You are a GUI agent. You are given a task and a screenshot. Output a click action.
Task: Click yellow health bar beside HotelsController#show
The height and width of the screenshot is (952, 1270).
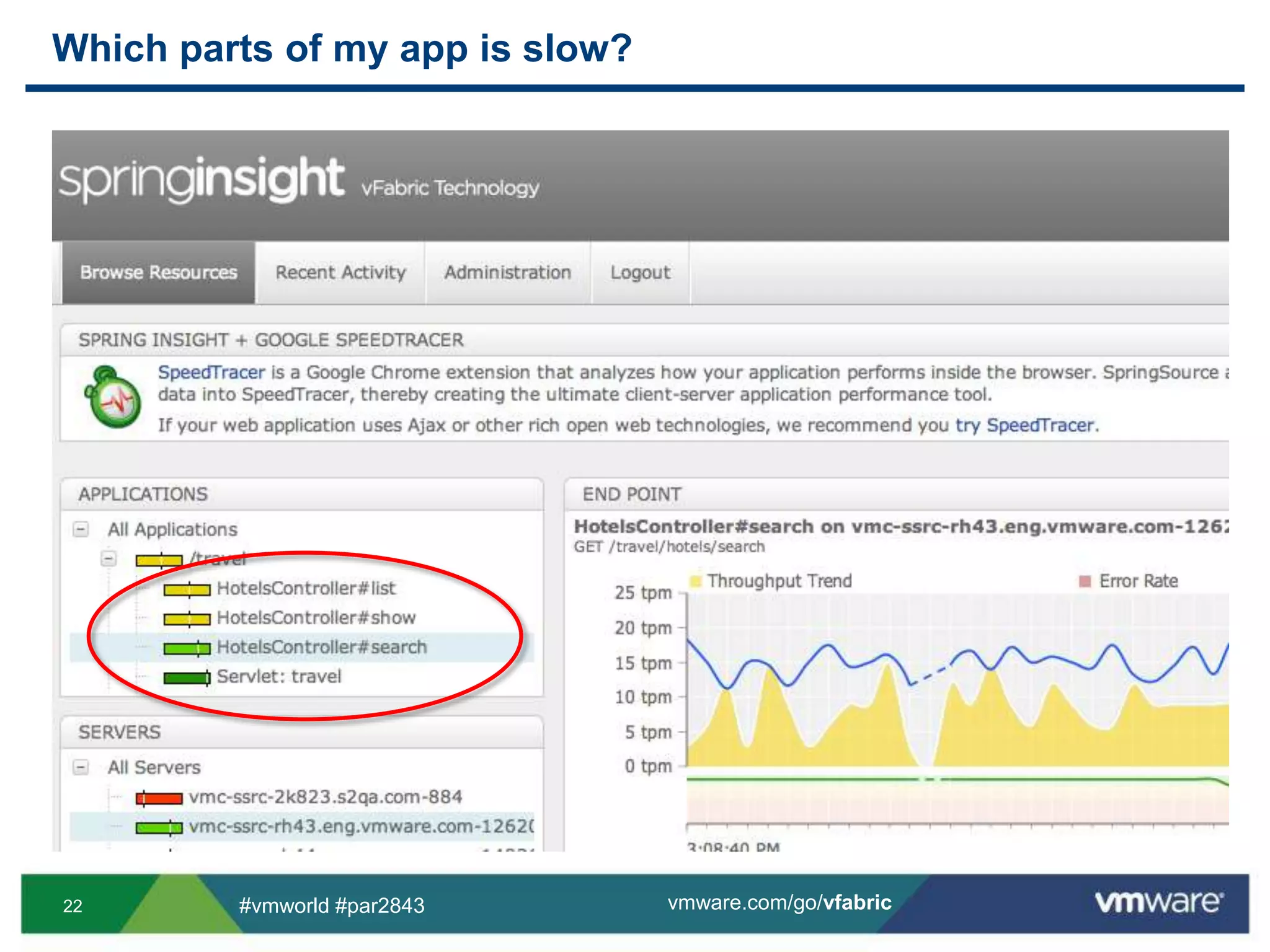coord(187,619)
